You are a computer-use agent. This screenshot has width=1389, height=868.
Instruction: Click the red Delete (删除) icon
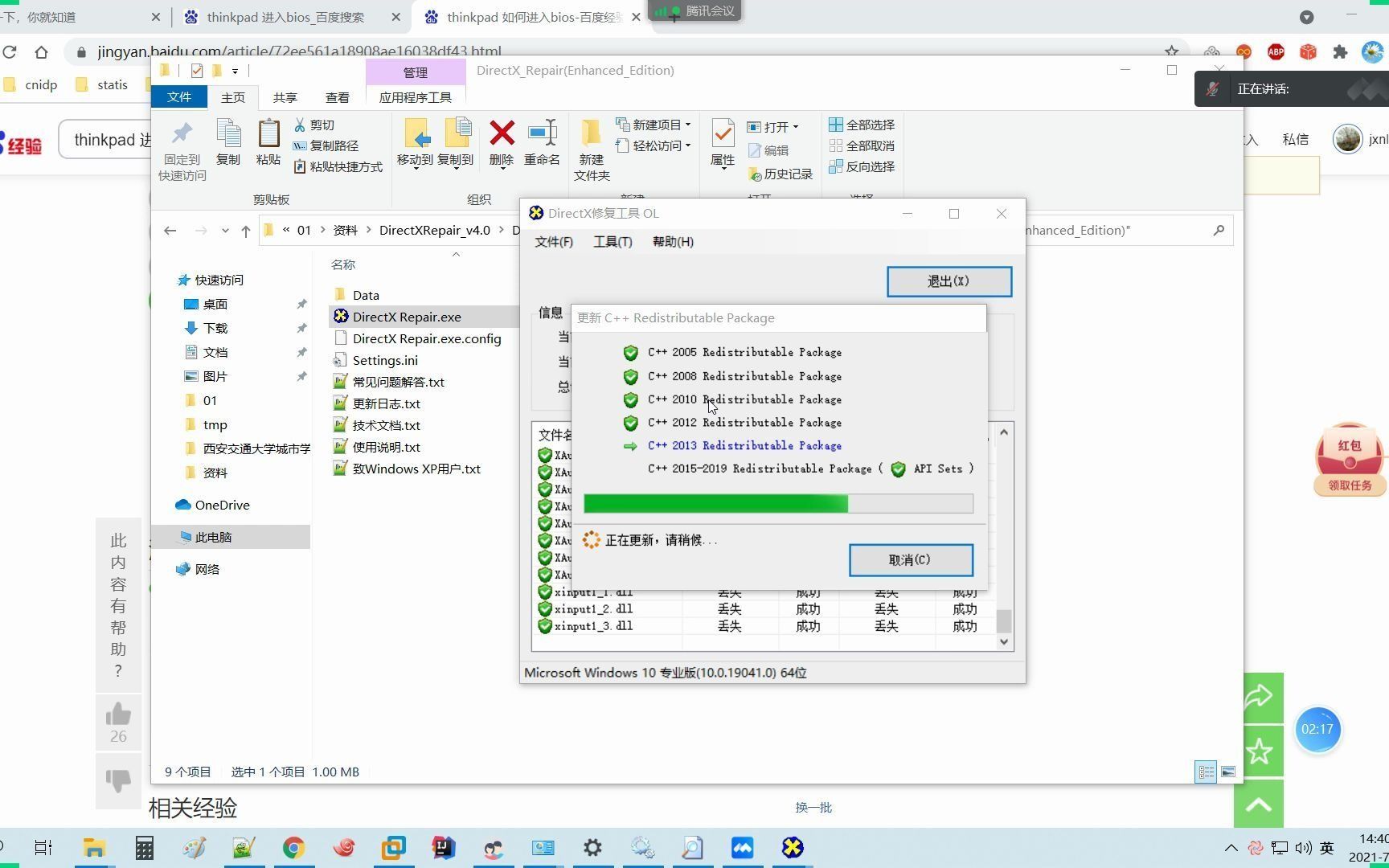point(502,133)
